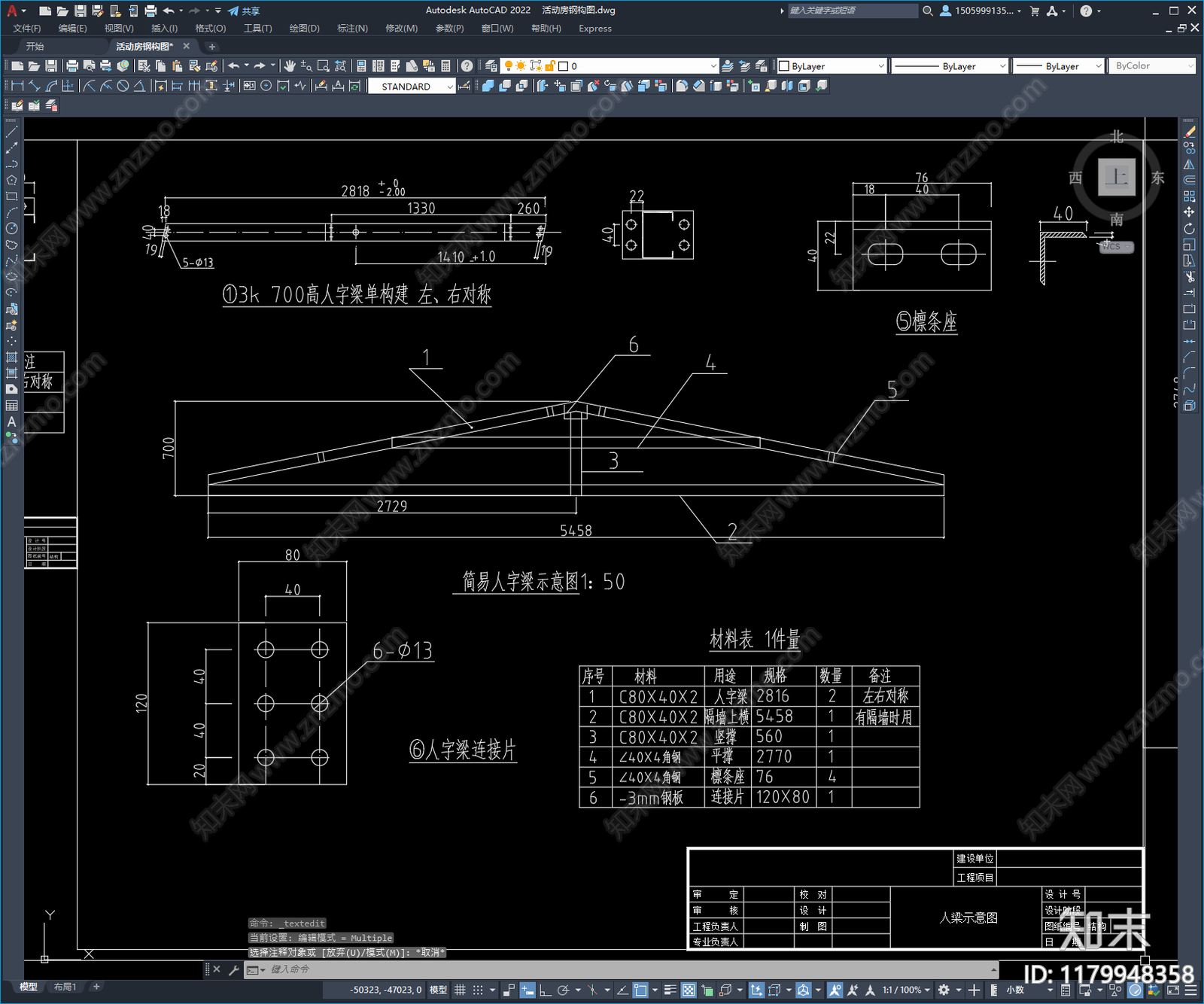The height and width of the screenshot is (1004, 1204).
Task: Switch to the 开始 tab
Action: [x=35, y=47]
